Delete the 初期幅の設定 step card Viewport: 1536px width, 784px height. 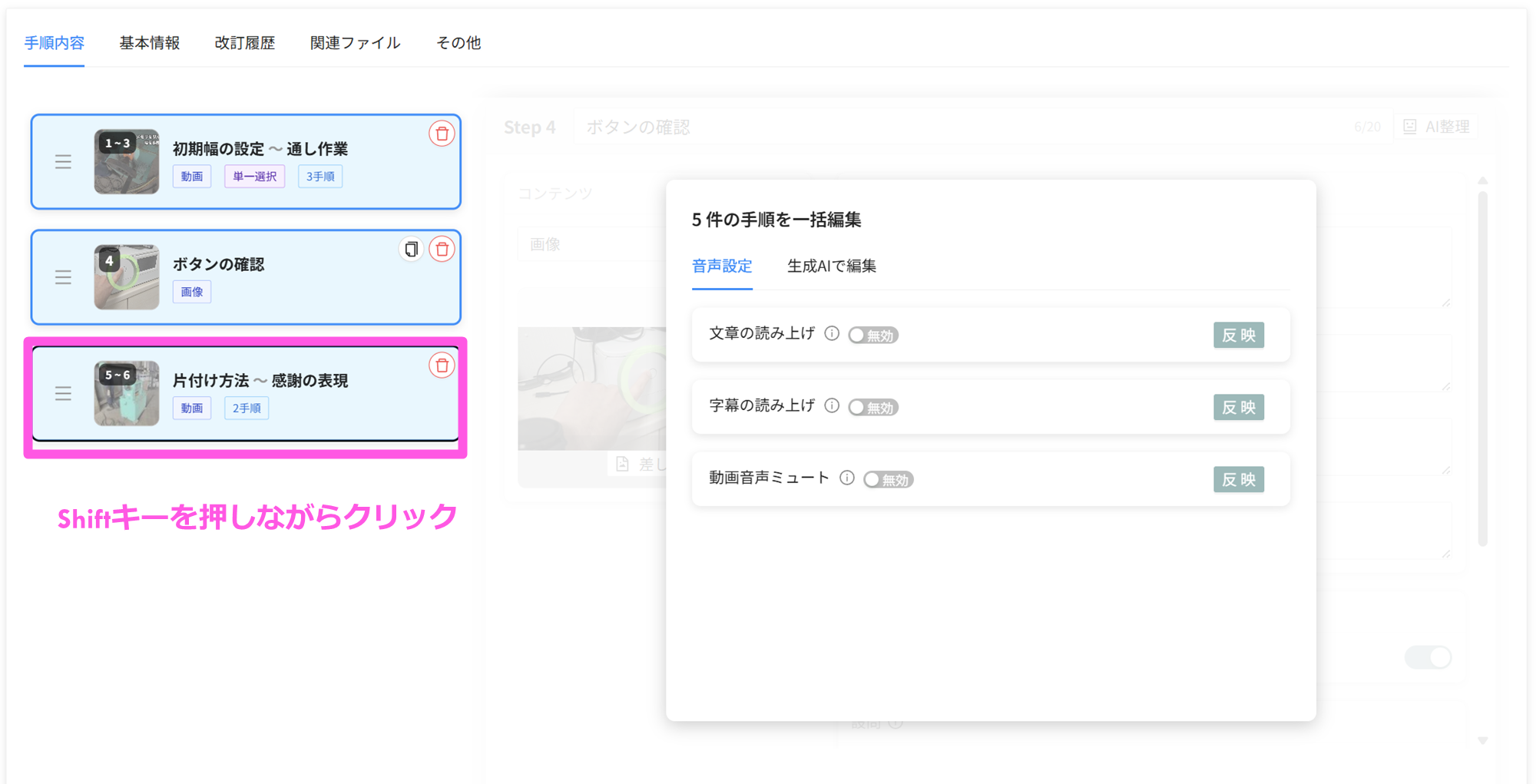(x=442, y=134)
